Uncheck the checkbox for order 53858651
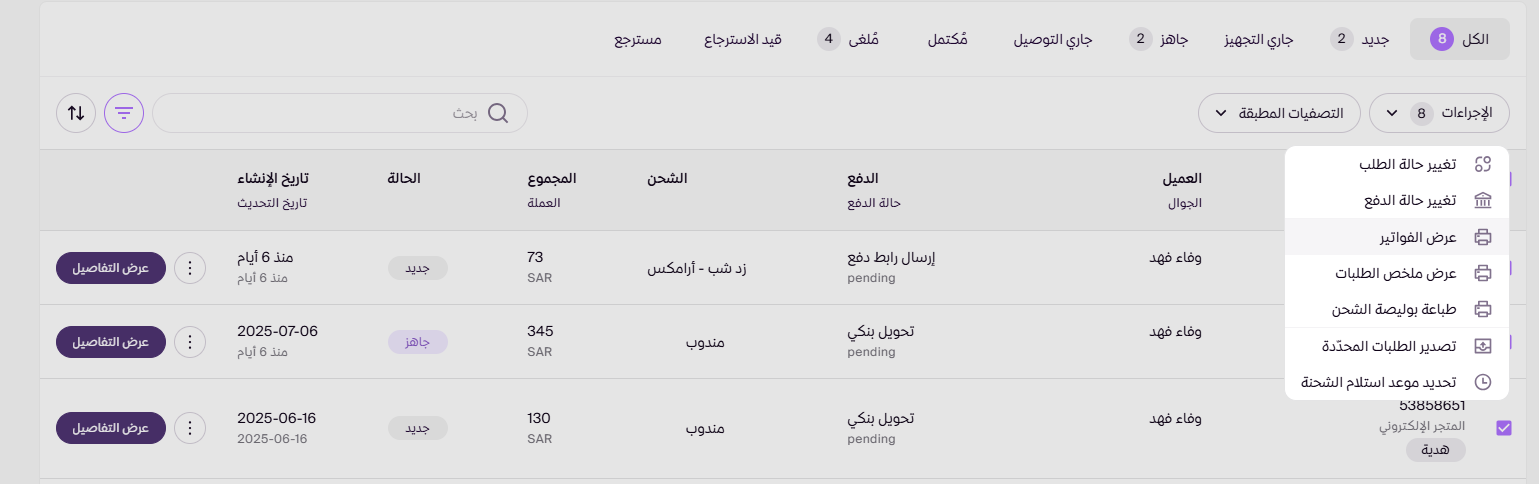1539x484 pixels. (x=1503, y=428)
